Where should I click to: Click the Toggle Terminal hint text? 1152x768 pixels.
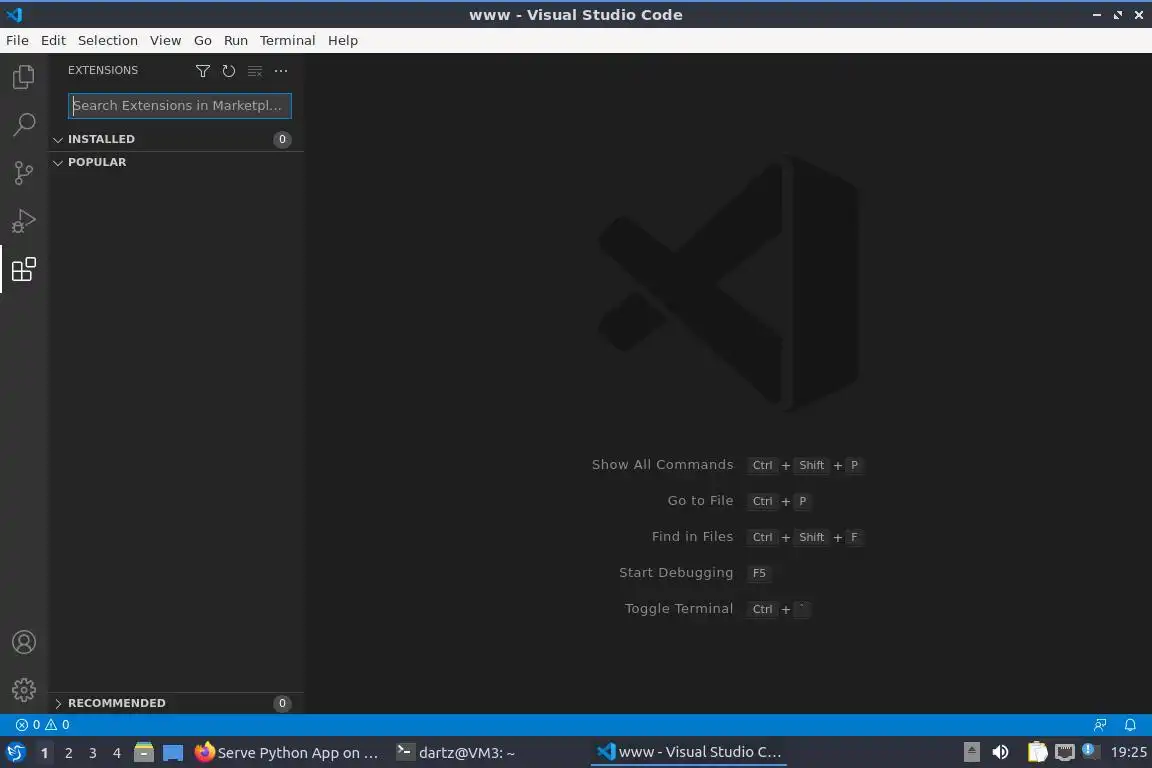[679, 609]
